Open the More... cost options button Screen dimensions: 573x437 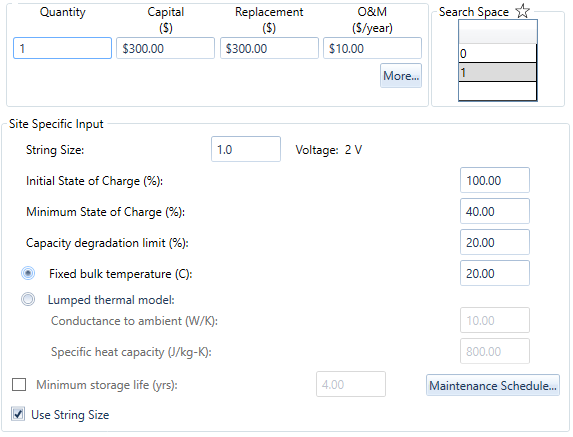click(401, 76)
